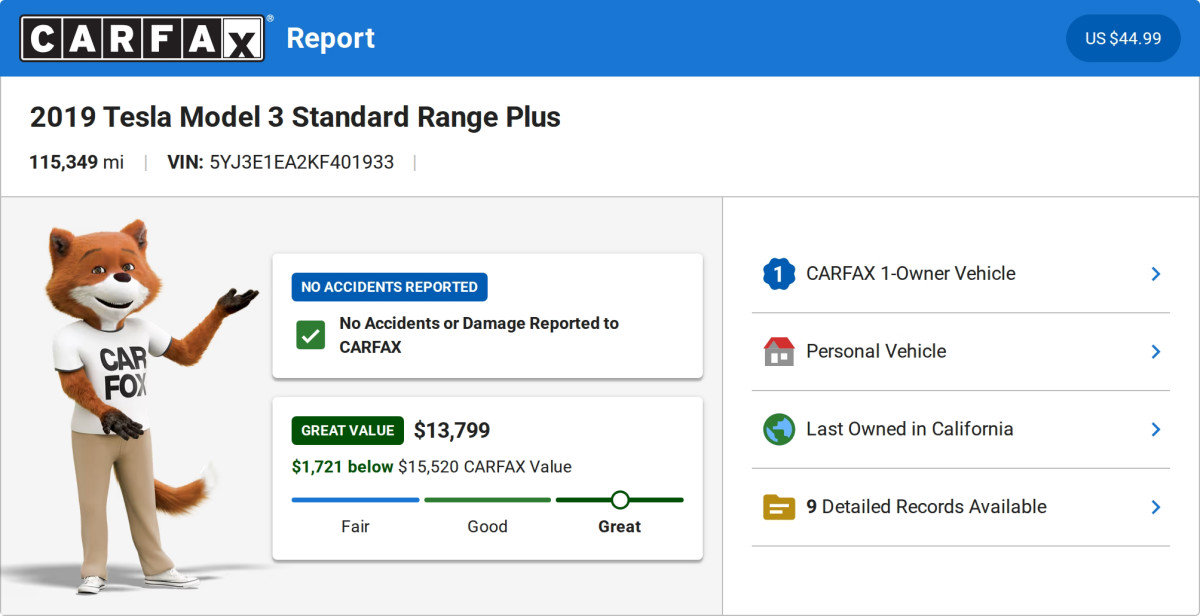1200x616 pixels.
Task: Select the vehicle title heading
Action: (x=295, y=117)
